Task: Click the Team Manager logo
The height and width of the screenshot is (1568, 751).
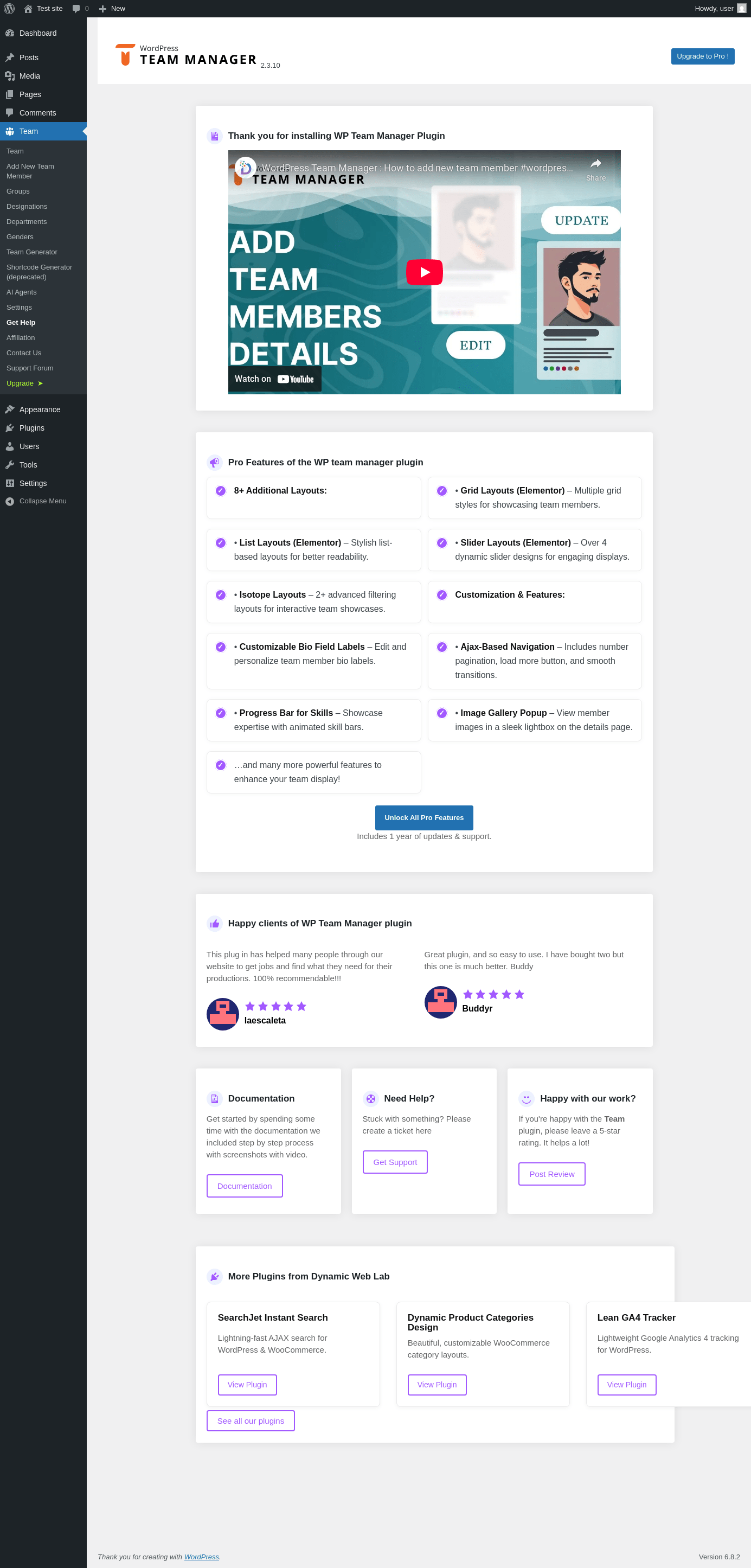Action: click(x=186, y=55)
